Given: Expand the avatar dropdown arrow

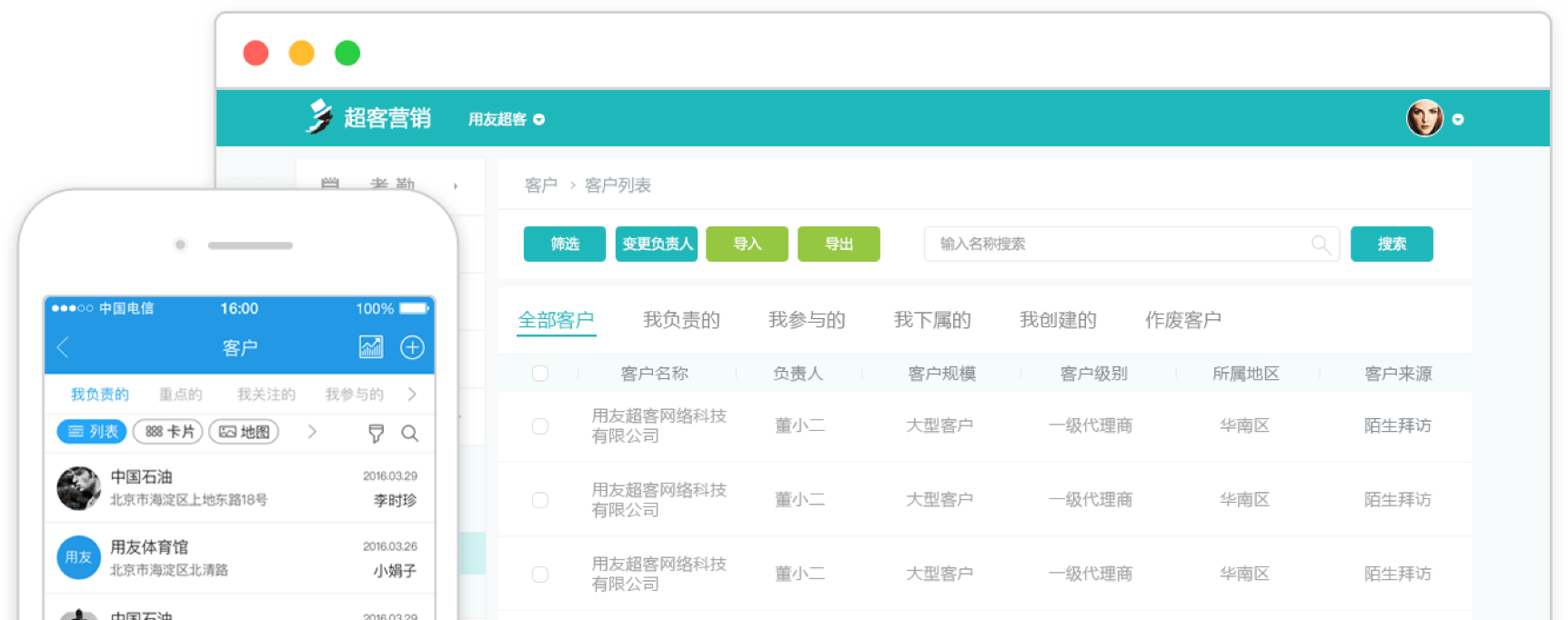Looking at the screenshot, I should tap(1458, 119).
